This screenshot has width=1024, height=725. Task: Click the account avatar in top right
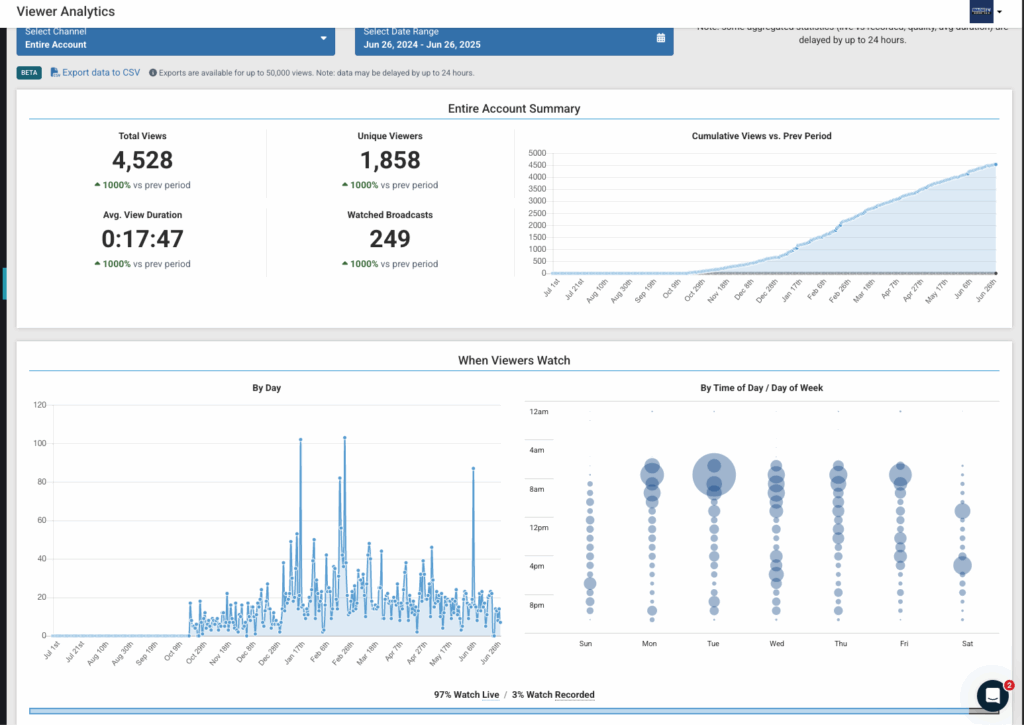tap(981, 11)
